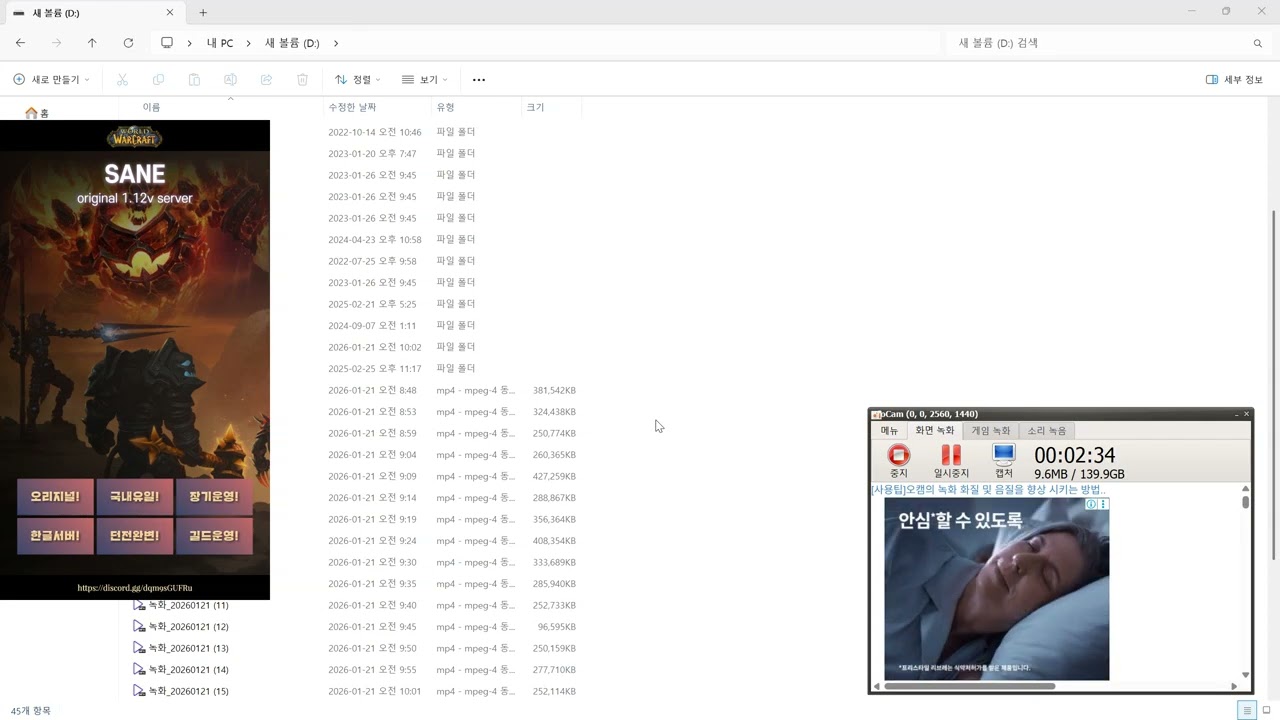Select file 녹화_20260121 (14)
This screenshot has width=1280, height=720.
188,670
